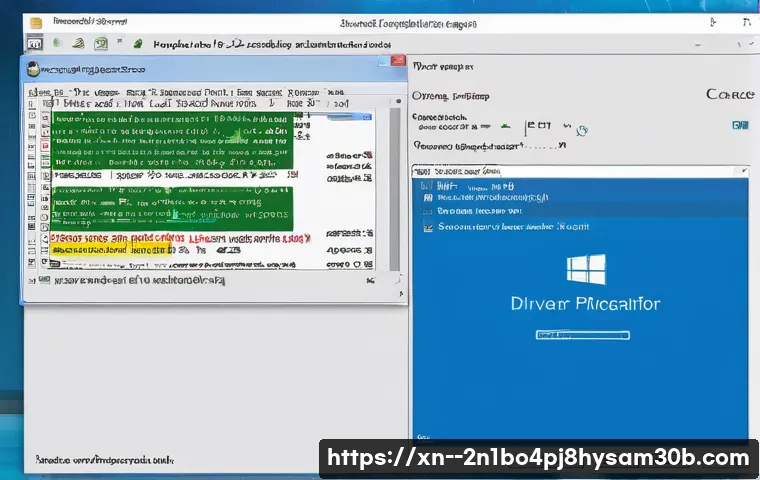Click the first icon on the top toolbar
Viewport: 760px width, 480px height.
click(34, 45)
